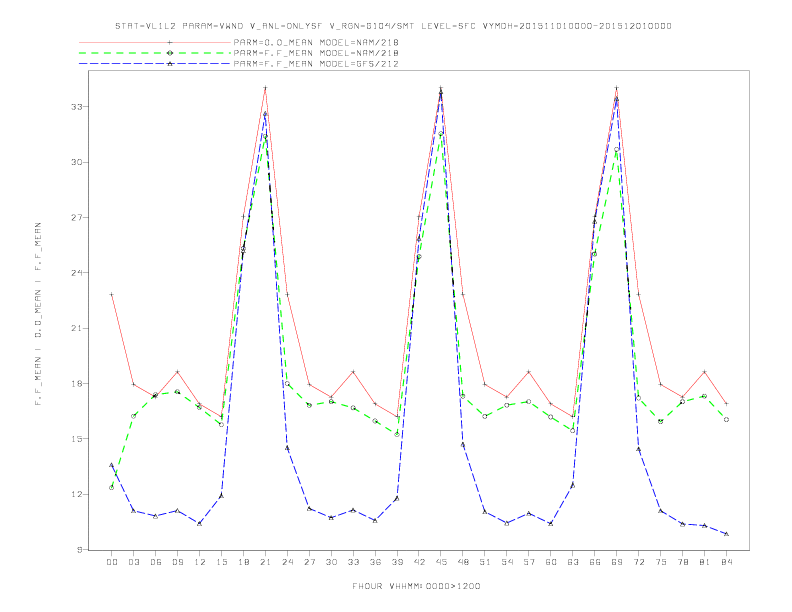Click x-axis tick label 00

click(x=112, y=562)
